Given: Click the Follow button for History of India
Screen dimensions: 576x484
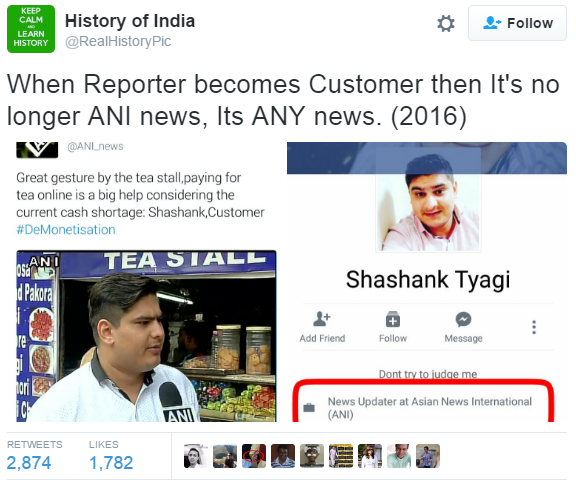Looking at the screenshot, I should (x=517, y=23).
